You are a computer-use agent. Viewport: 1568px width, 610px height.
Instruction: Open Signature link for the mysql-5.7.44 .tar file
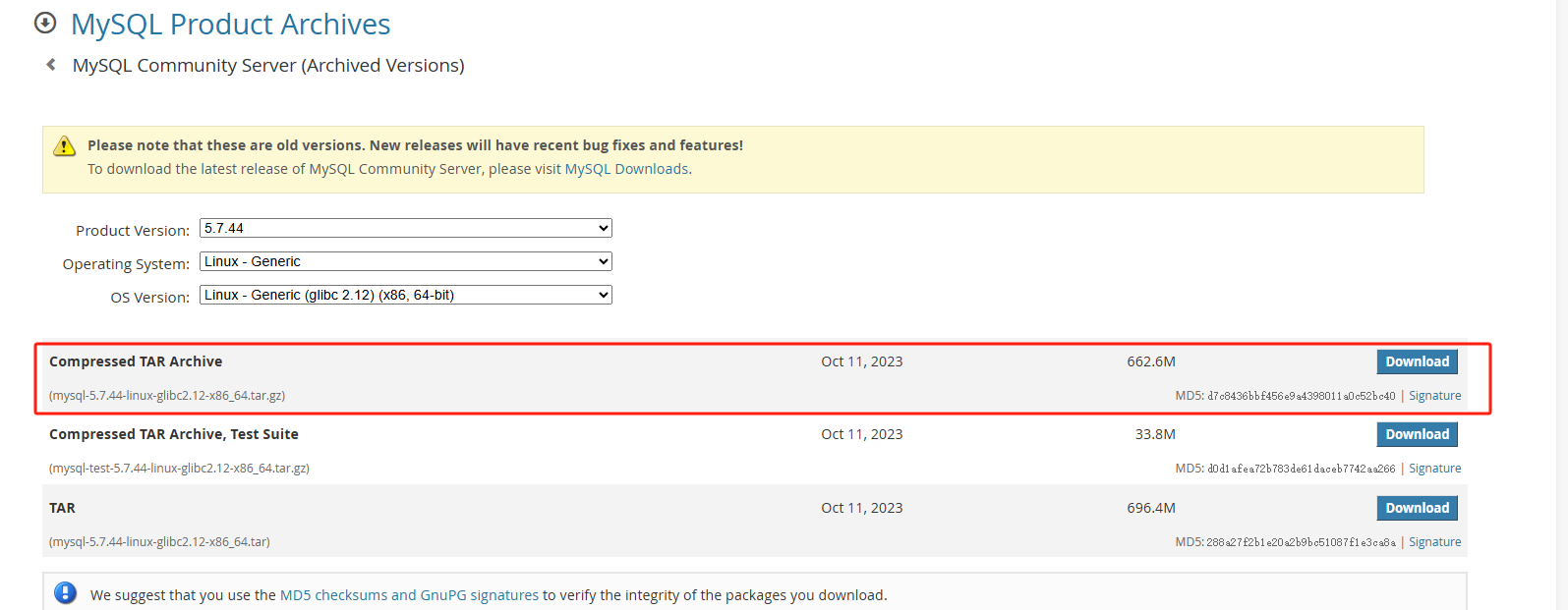click(x=1434, y=542)
